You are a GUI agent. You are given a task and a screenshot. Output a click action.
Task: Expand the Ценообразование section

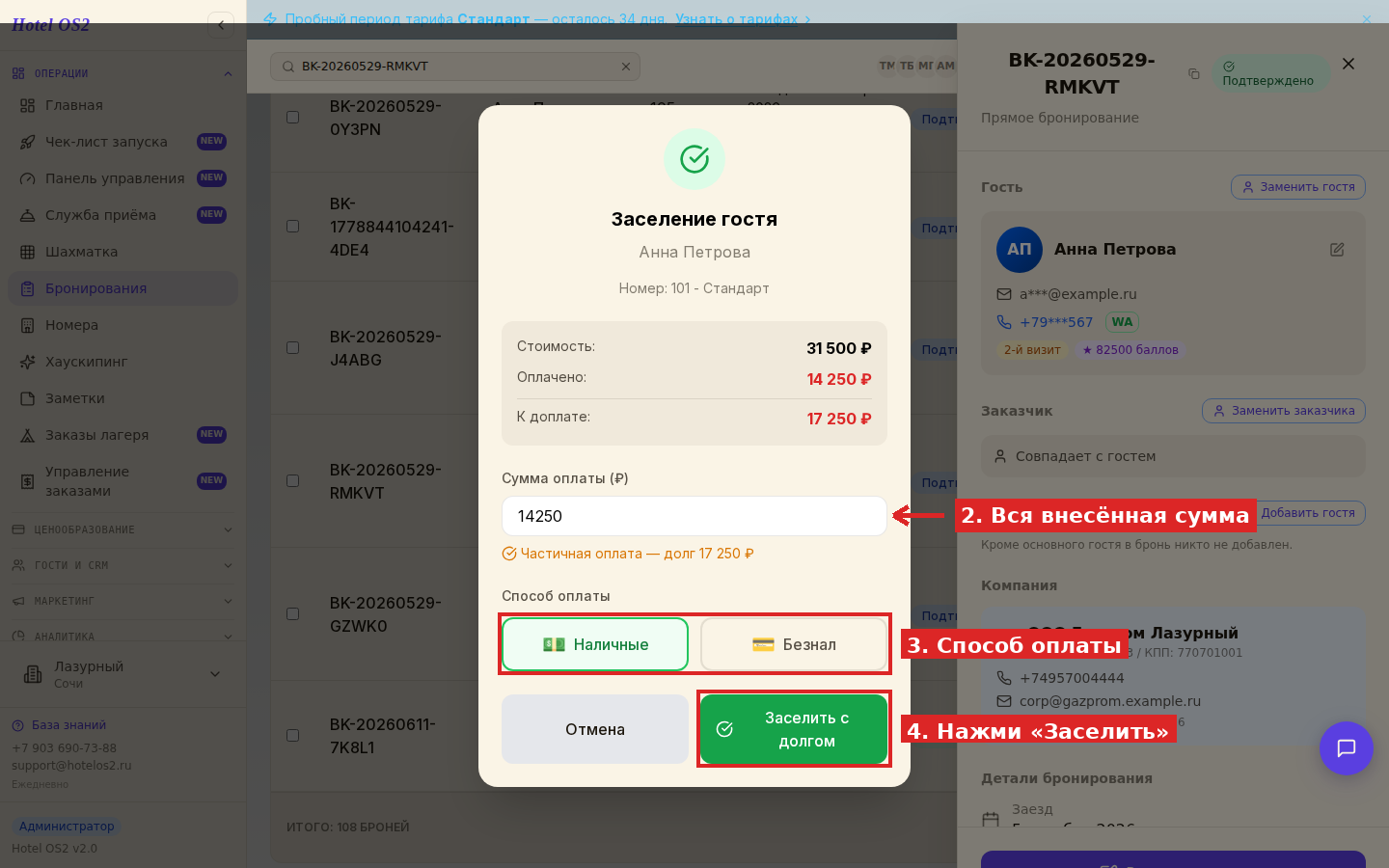pos(123,529)
